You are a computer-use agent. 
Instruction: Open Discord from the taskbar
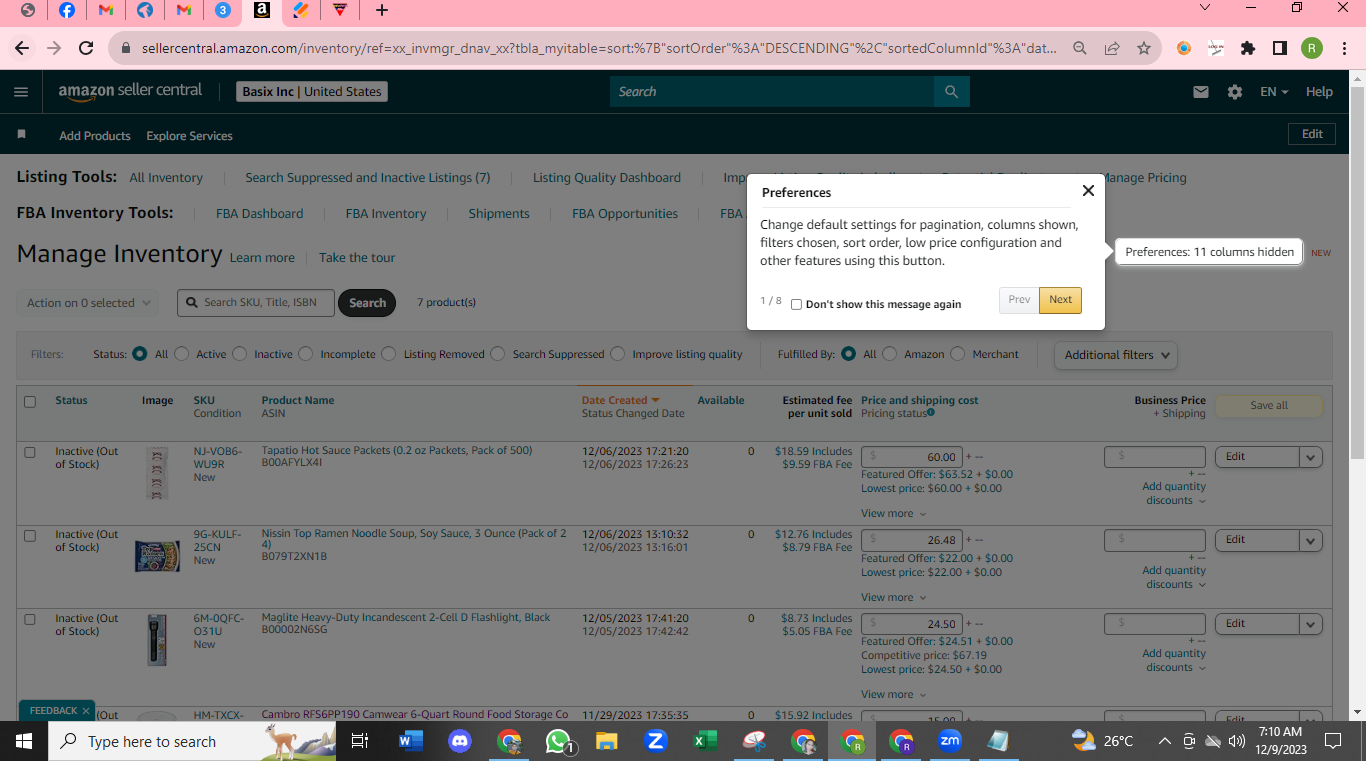[x=460, y=741]
